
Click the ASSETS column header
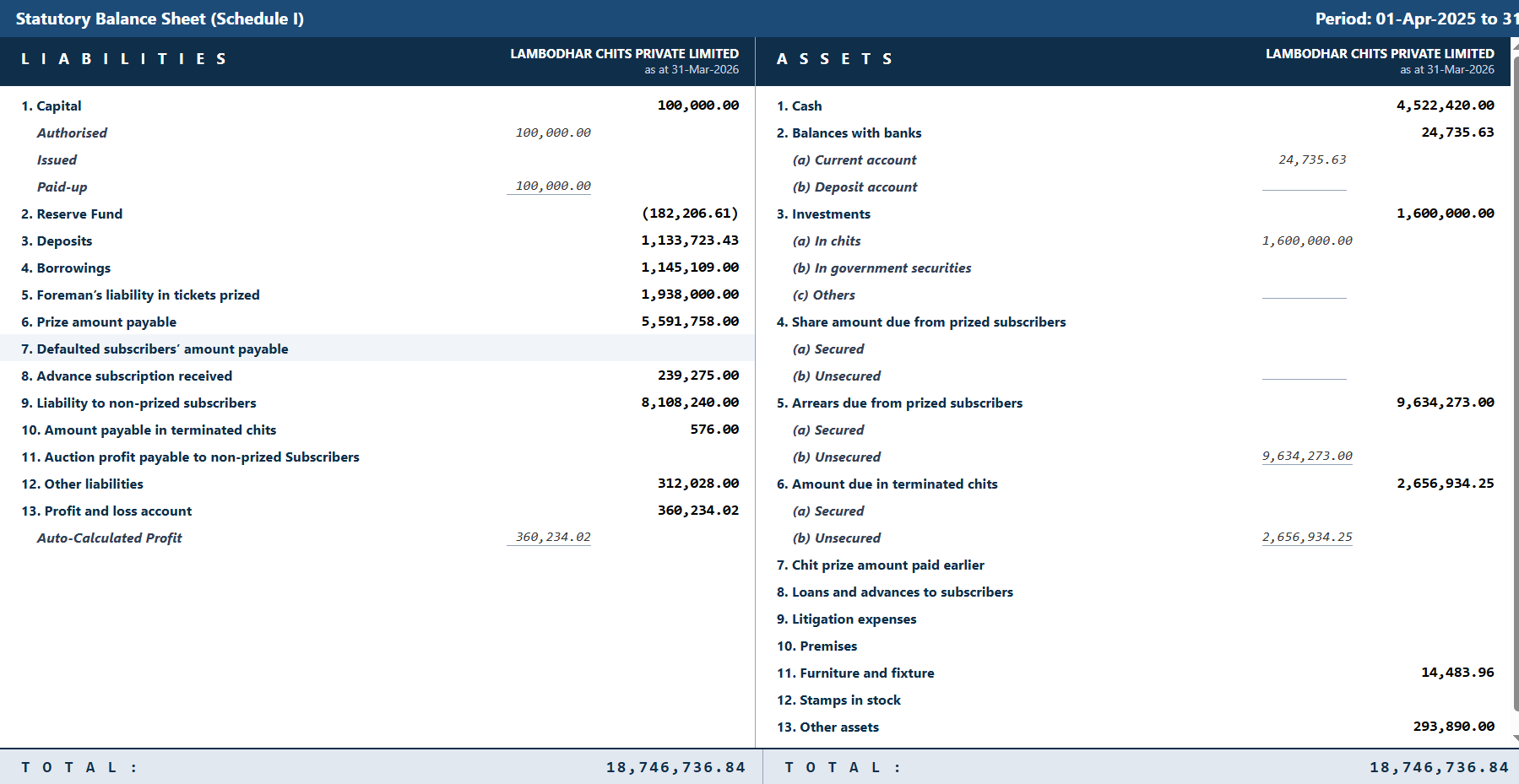click(x=834, y=59)
